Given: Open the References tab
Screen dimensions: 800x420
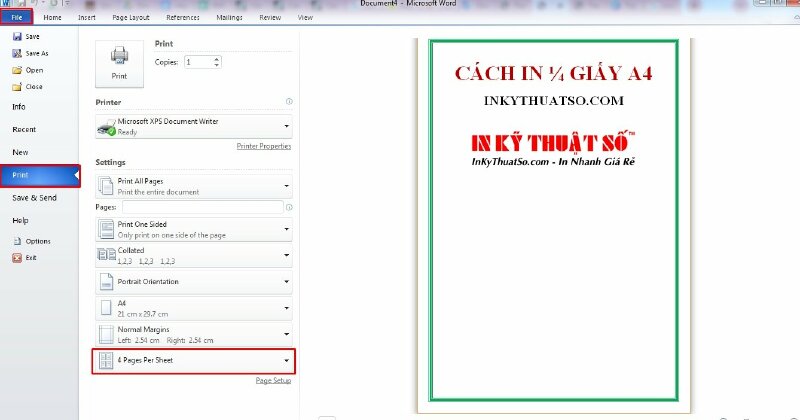Looking at the screenshot, I should 183,17.
